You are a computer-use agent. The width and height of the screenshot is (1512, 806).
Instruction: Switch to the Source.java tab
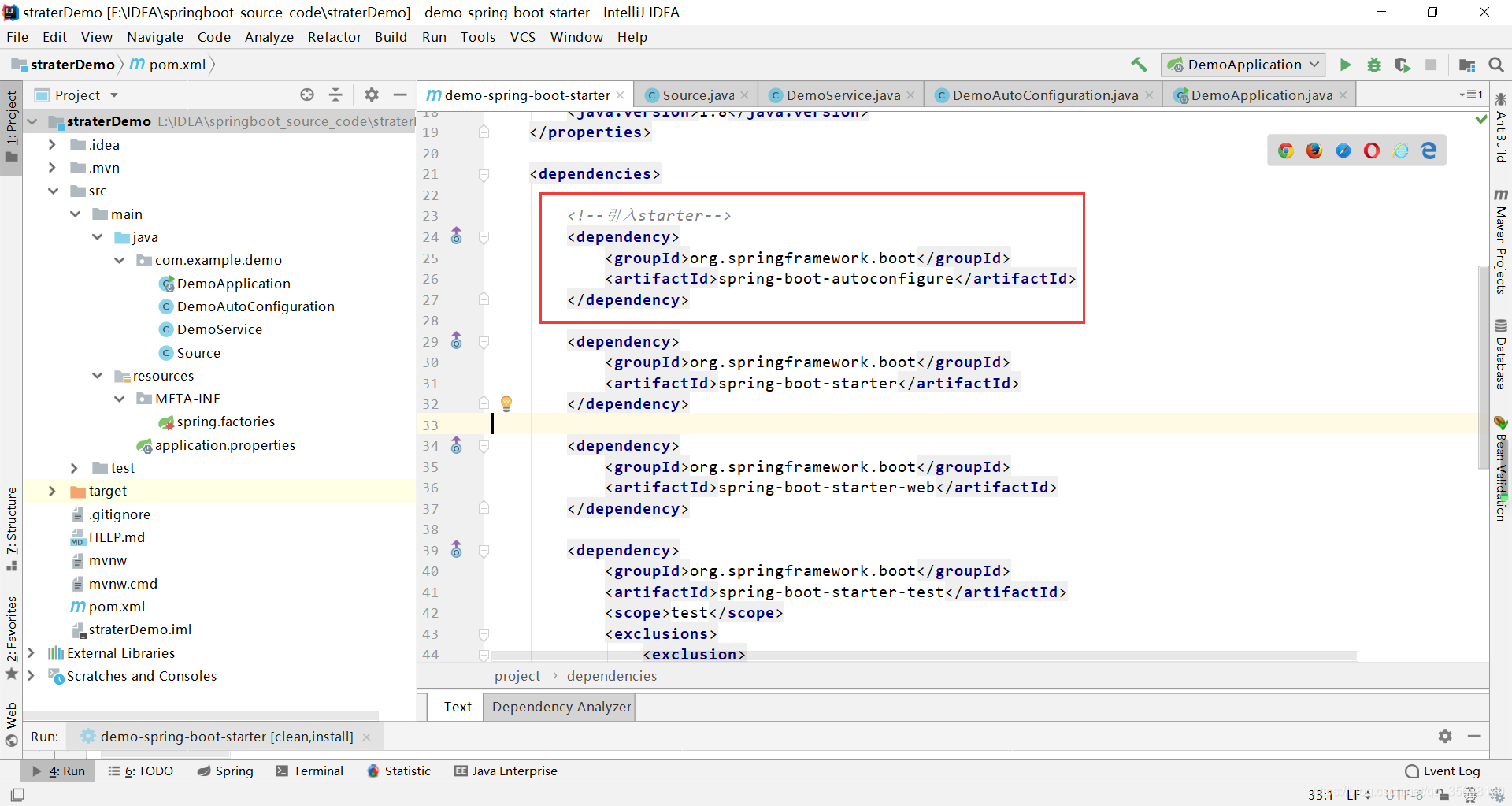[x=698, y=95]
